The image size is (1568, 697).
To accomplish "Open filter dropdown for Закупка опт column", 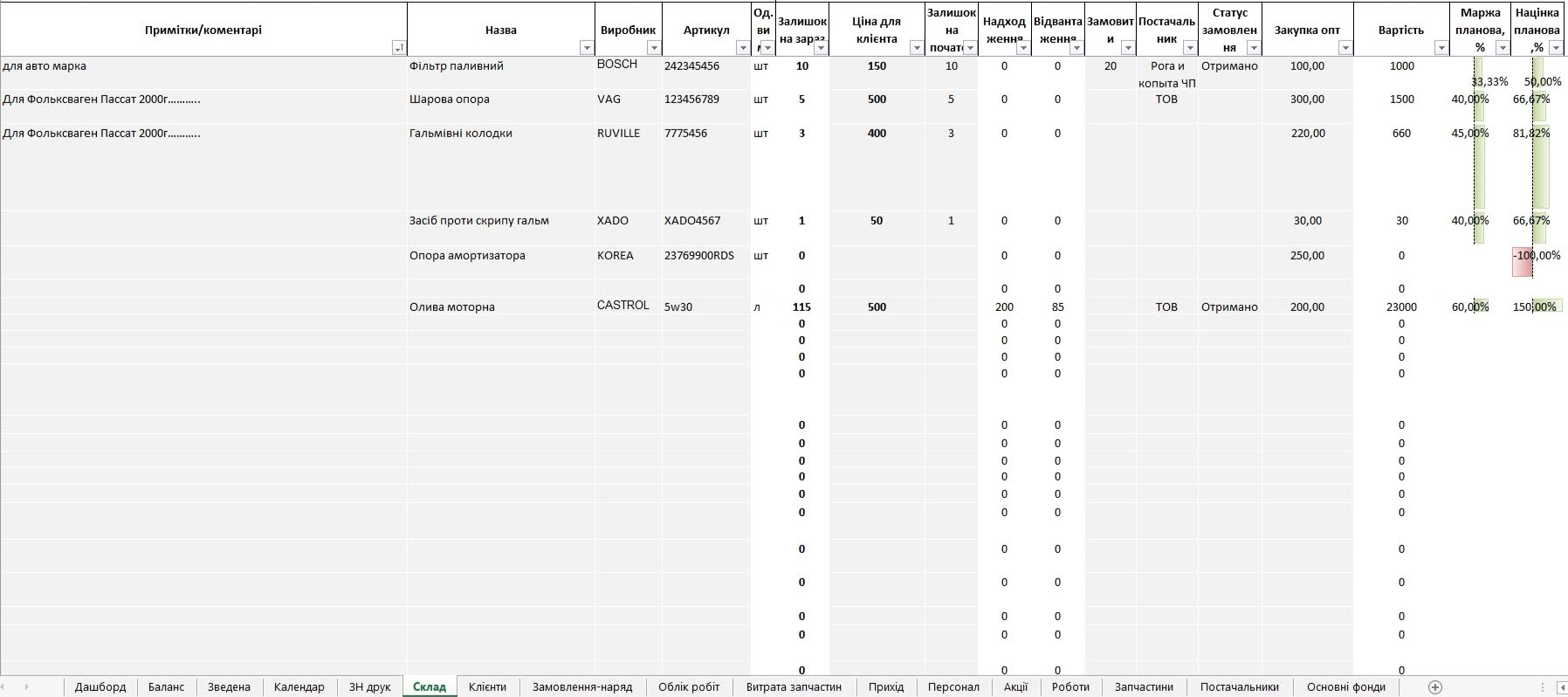I will tap(1344, 48).
